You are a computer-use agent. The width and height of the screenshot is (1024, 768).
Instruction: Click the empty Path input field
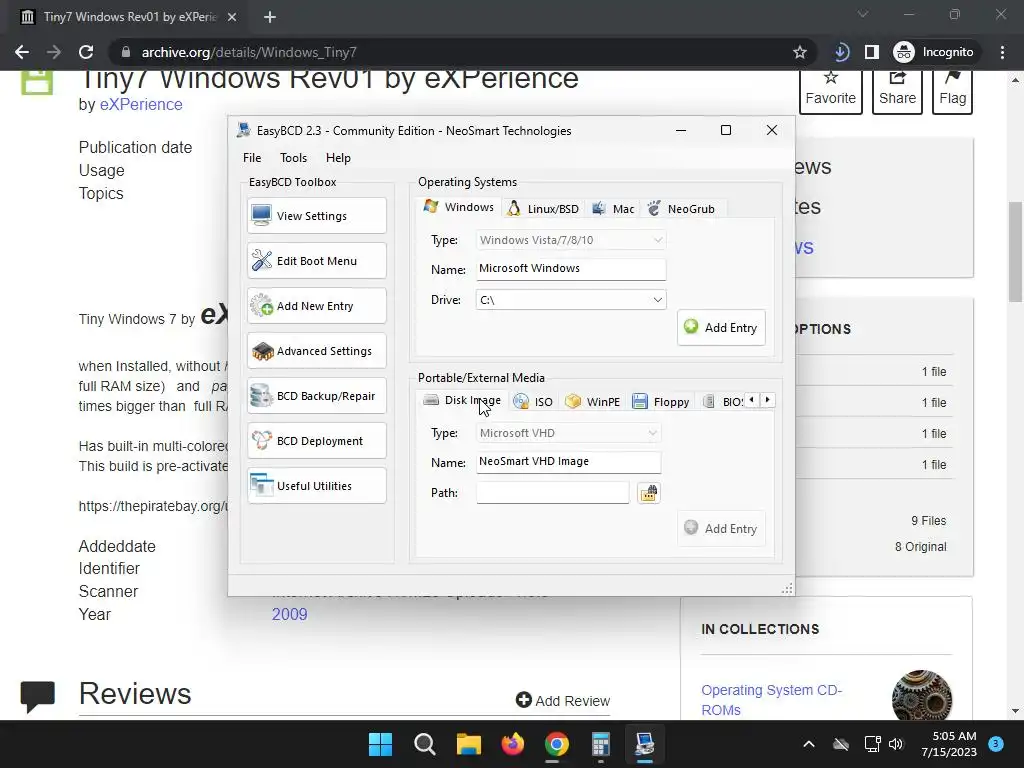pos(552,492)
